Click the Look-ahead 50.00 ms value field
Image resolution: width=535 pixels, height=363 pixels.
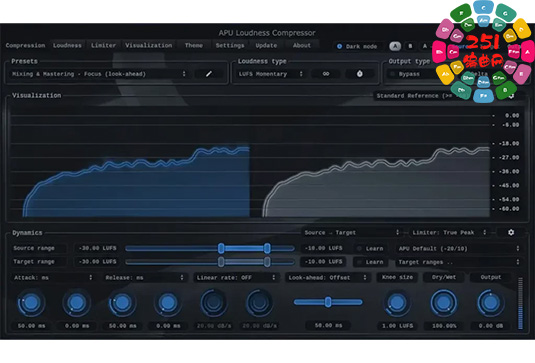(x=328, y=325)
